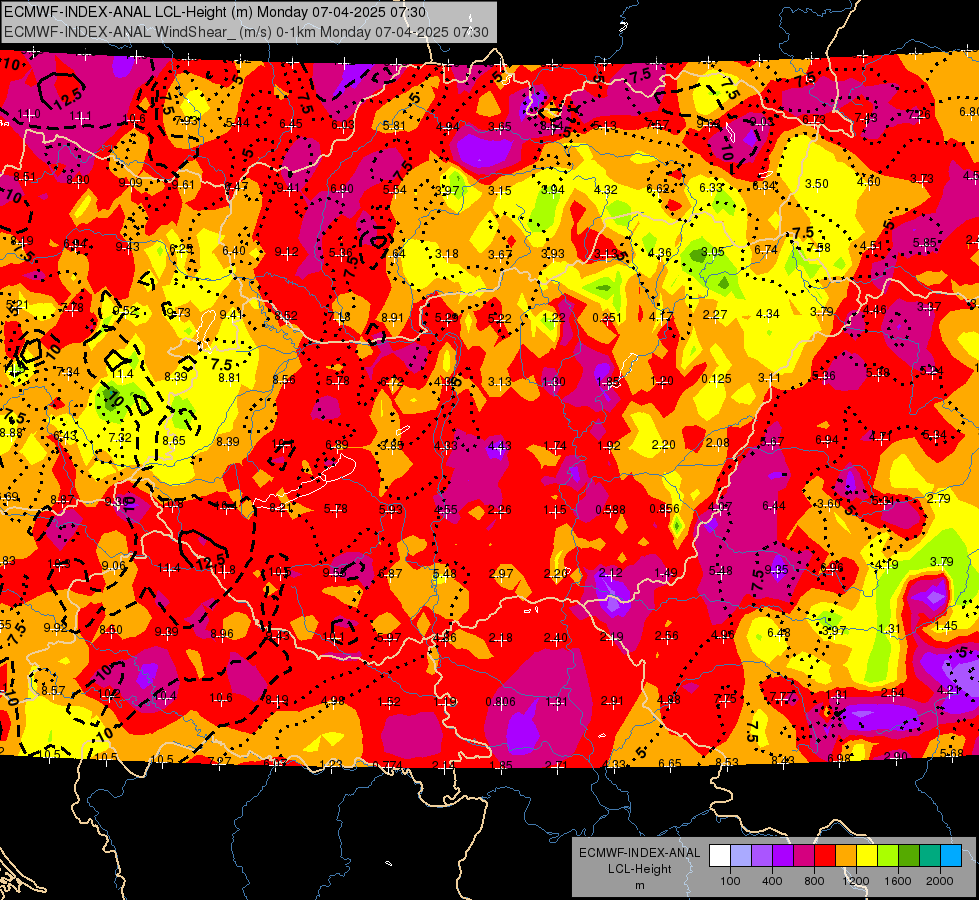The height and width of the screenshot is (900, 979).
Task: Click the lime green legend swatch
Action: click(888, 855)
